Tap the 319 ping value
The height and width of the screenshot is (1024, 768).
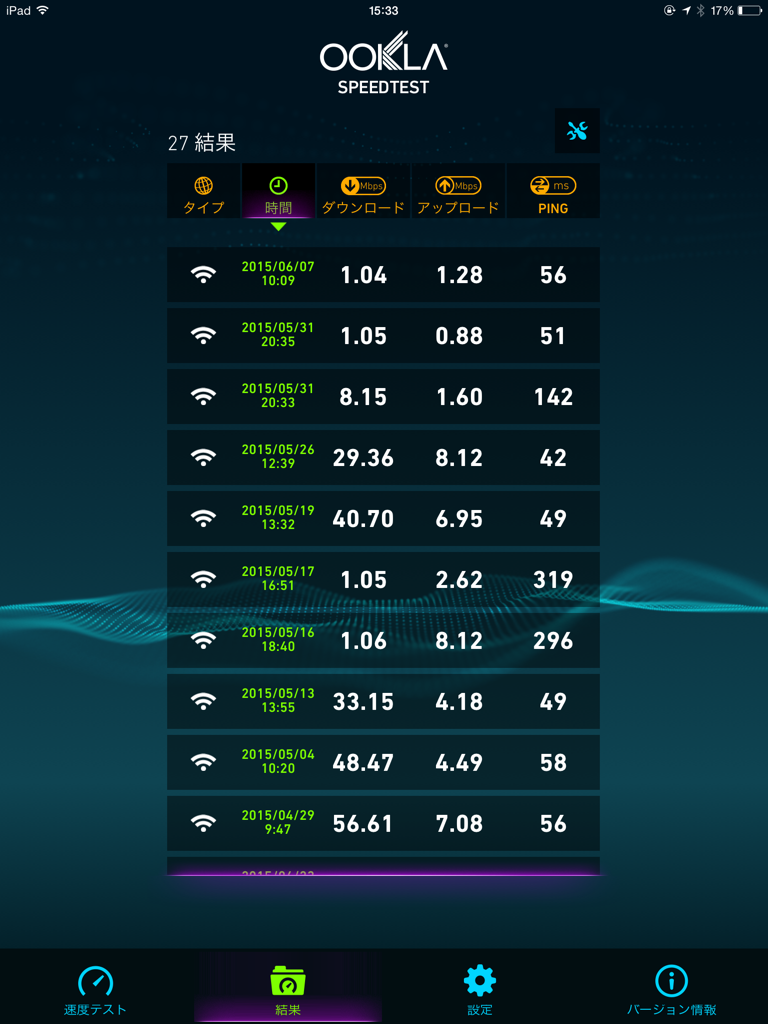pyautogui.click(x=553, y=580)
